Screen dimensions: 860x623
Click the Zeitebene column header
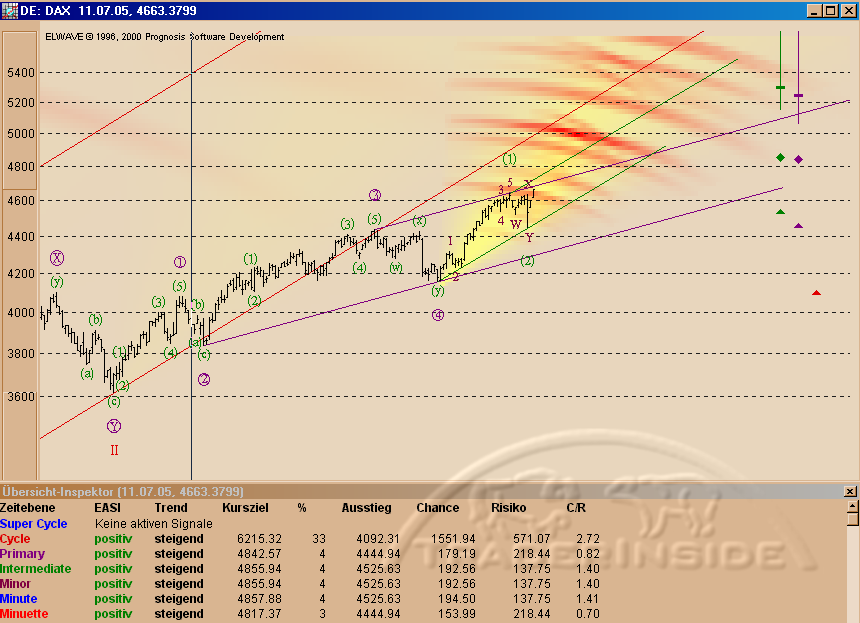point(27,508)
